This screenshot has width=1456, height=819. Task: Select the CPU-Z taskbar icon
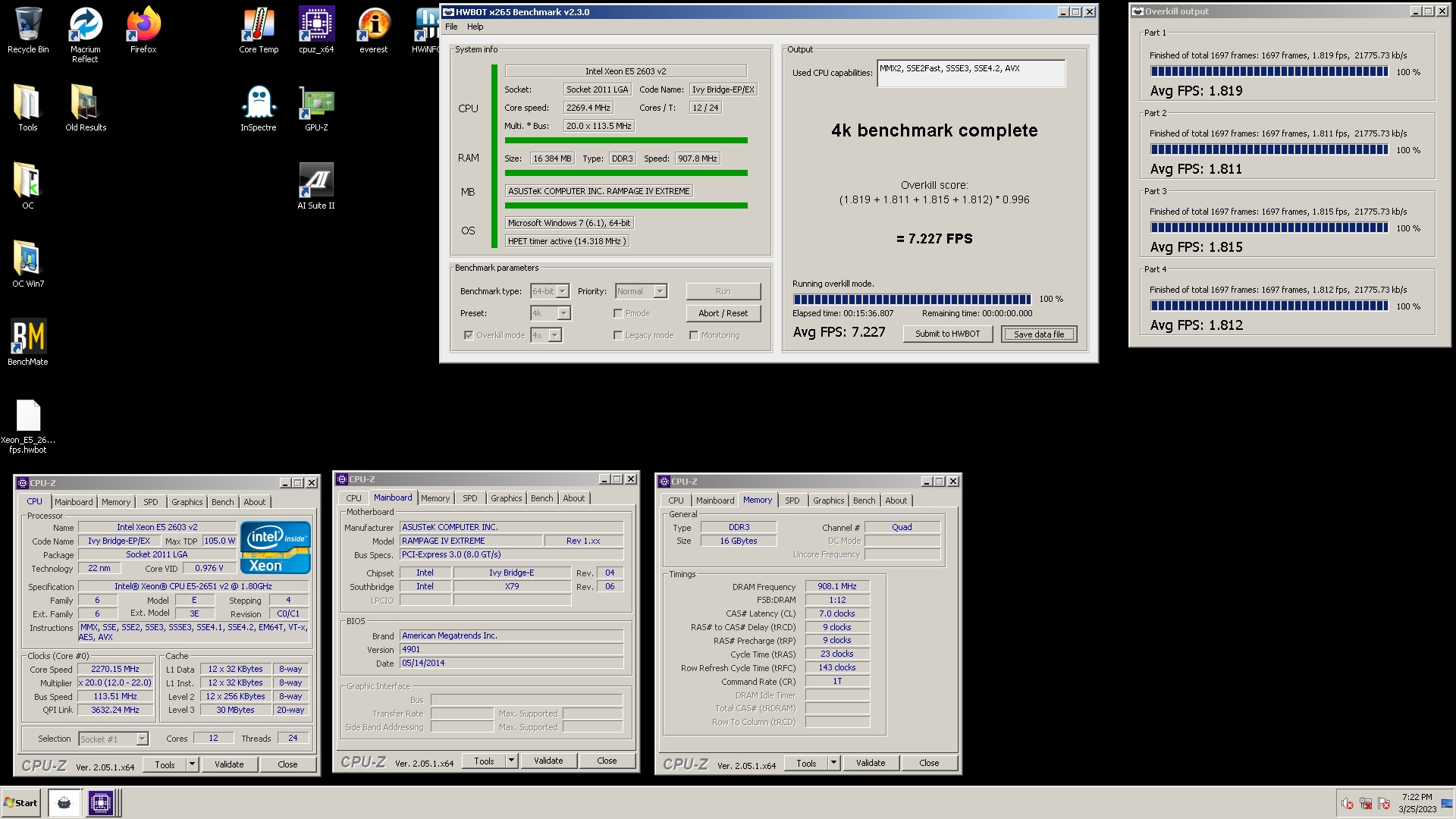point(100,803)
